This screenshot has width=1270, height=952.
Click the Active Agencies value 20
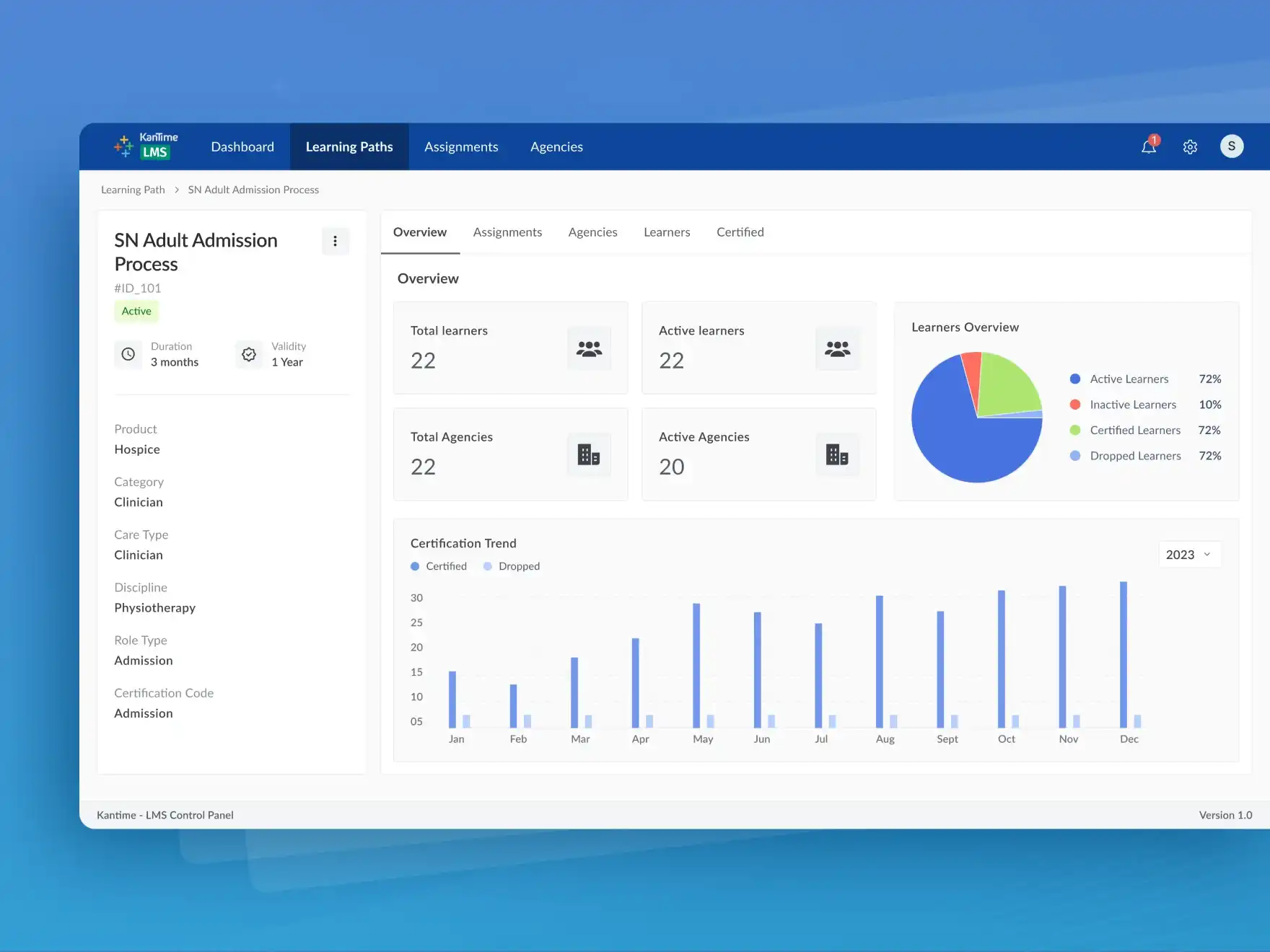click(x=671, y=467)
